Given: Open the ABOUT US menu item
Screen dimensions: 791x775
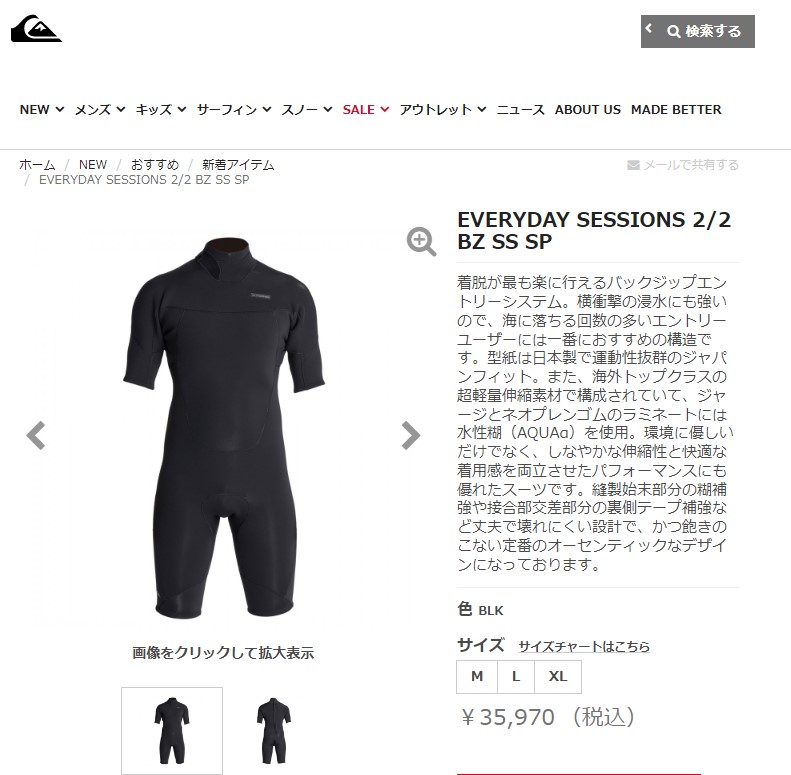Looking at the screenshot, I should click(x=588, y=109).
